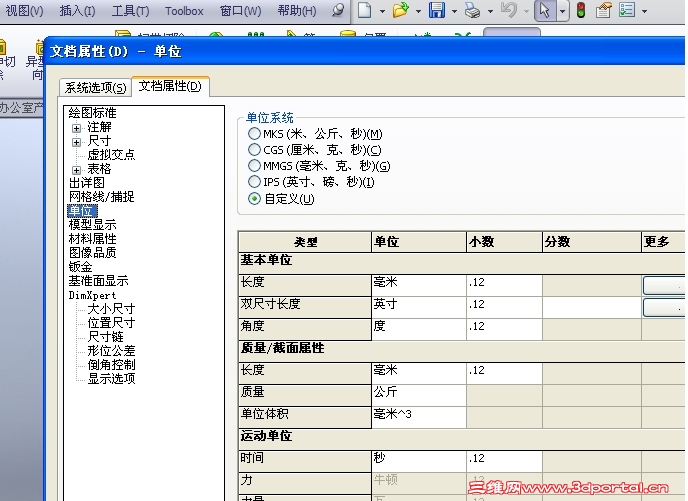688x501 pixels.
Task: Select 图像品质 in the tree
Action: (x=93, y=253)
